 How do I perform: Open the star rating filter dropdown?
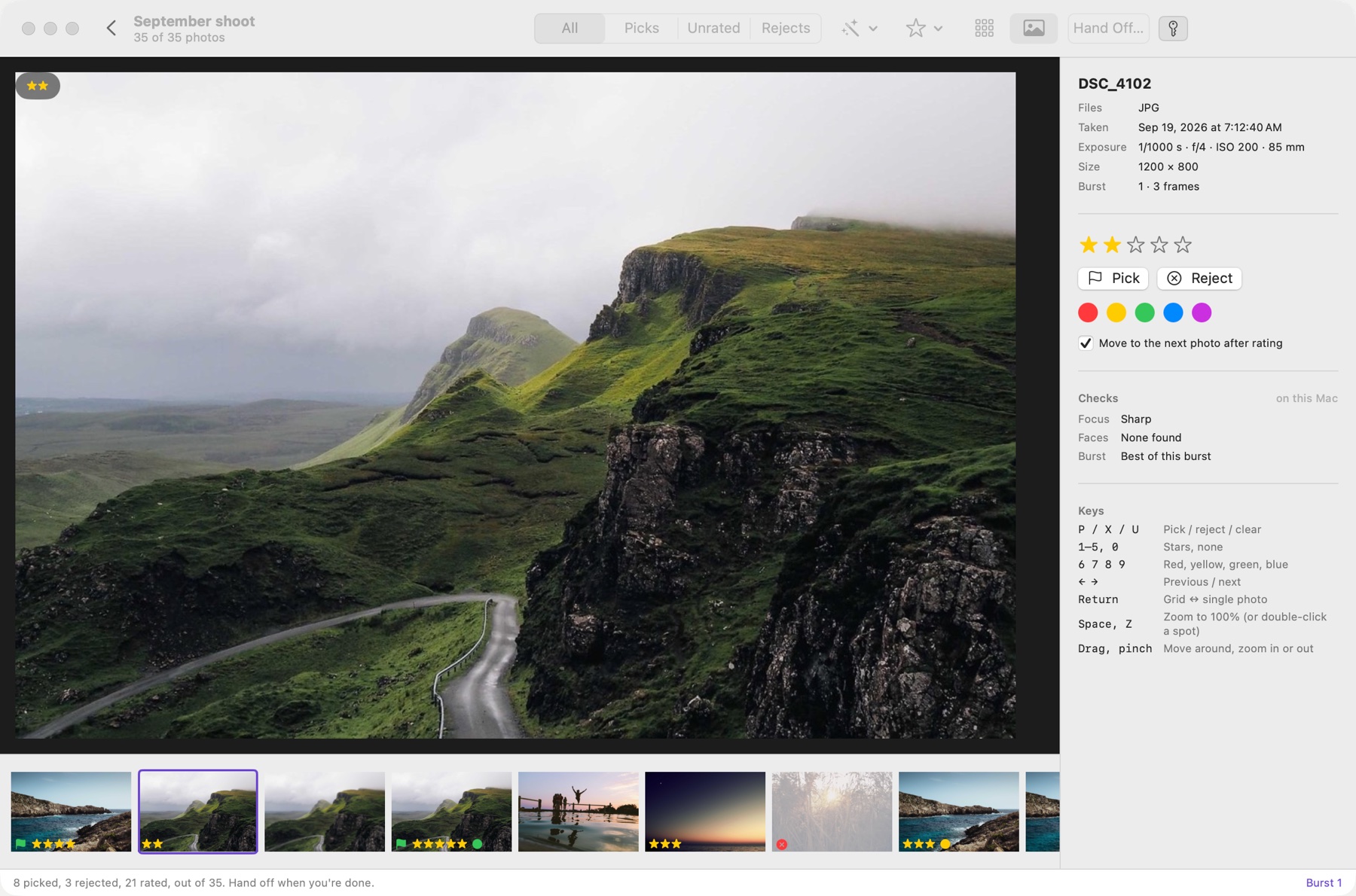coord(924,29)
